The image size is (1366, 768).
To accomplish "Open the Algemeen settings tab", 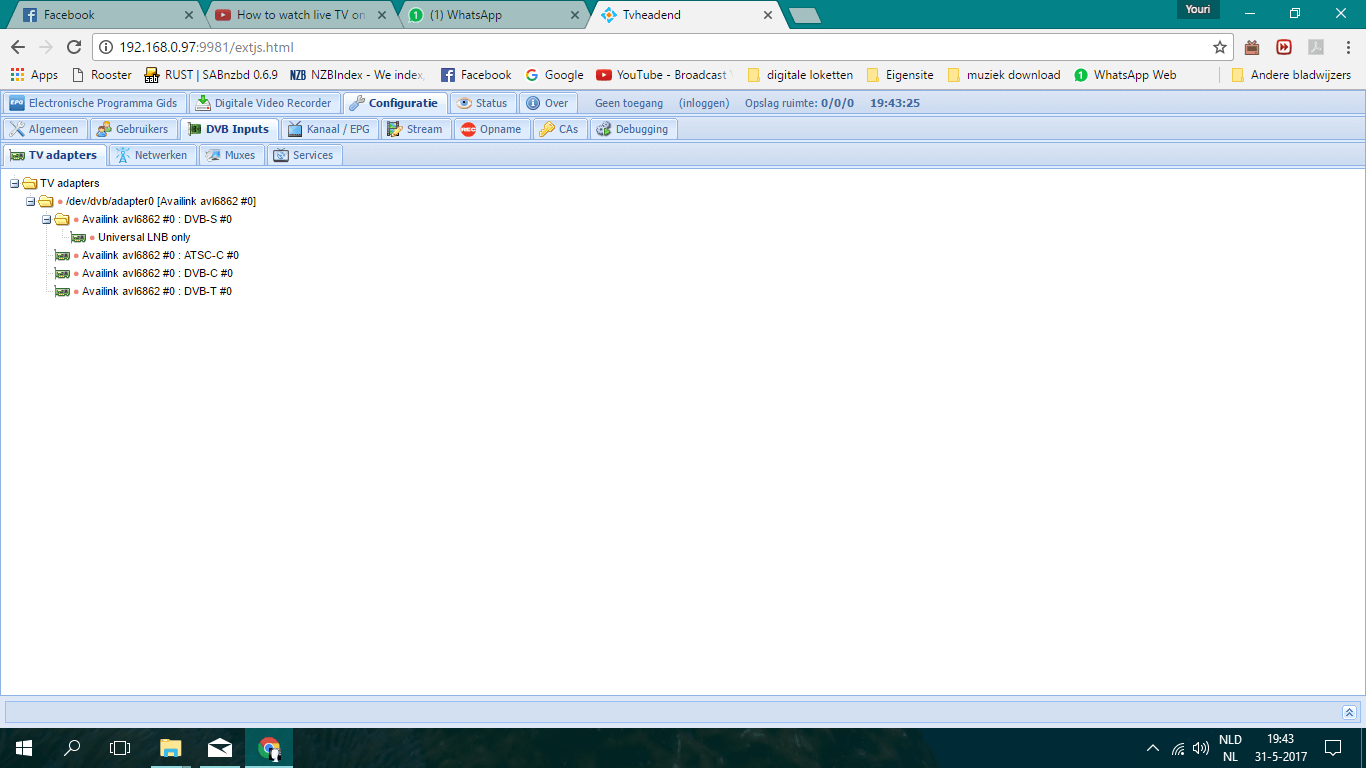I will (x=44, y=129).
